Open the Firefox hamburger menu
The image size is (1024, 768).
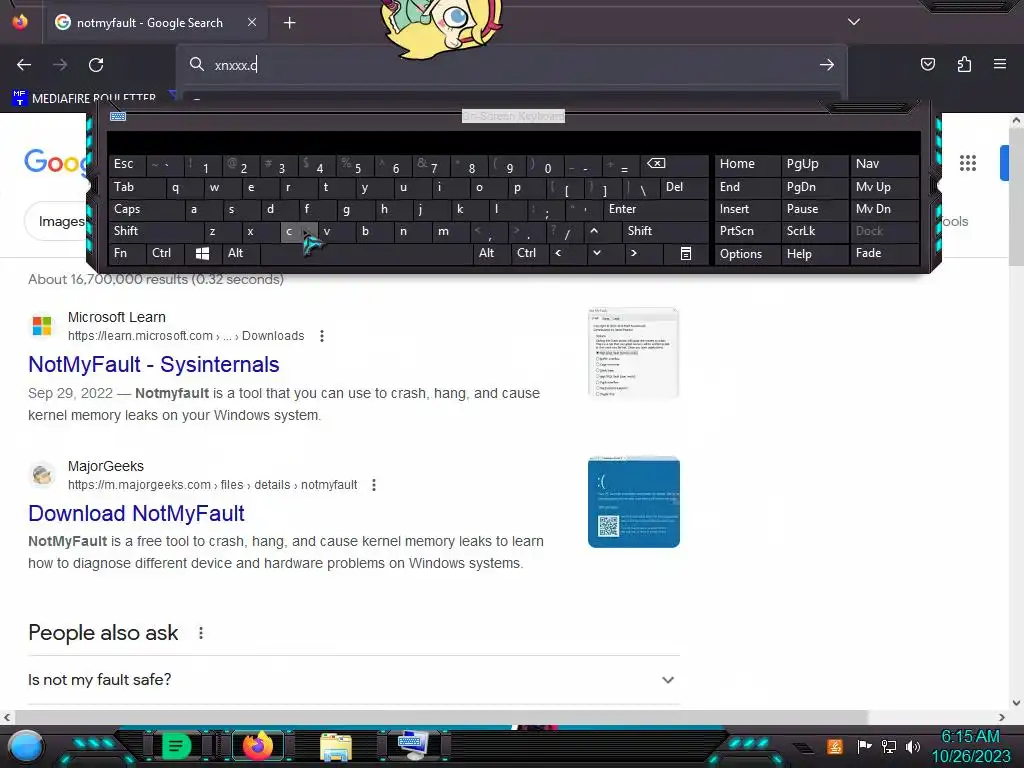tap(1000, 64)
